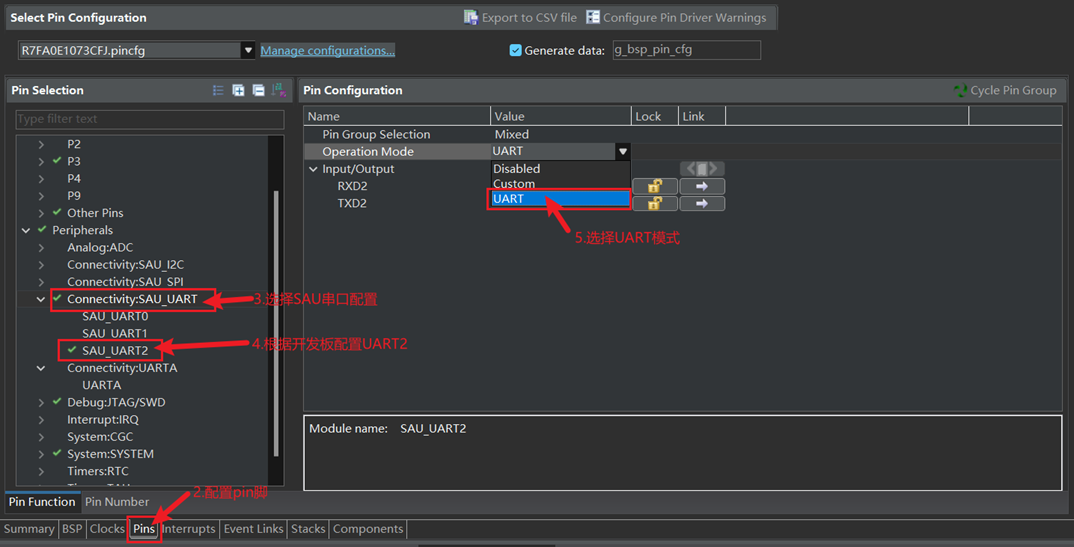1074x547 pixels.
Task: Click Cycle Pin Group
Action: click(x=1005, y=90)
